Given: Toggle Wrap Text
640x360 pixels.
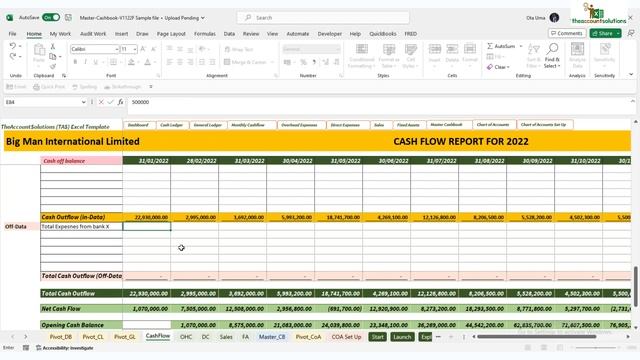Looking at the screenshot, I should (x=239, y=49).
